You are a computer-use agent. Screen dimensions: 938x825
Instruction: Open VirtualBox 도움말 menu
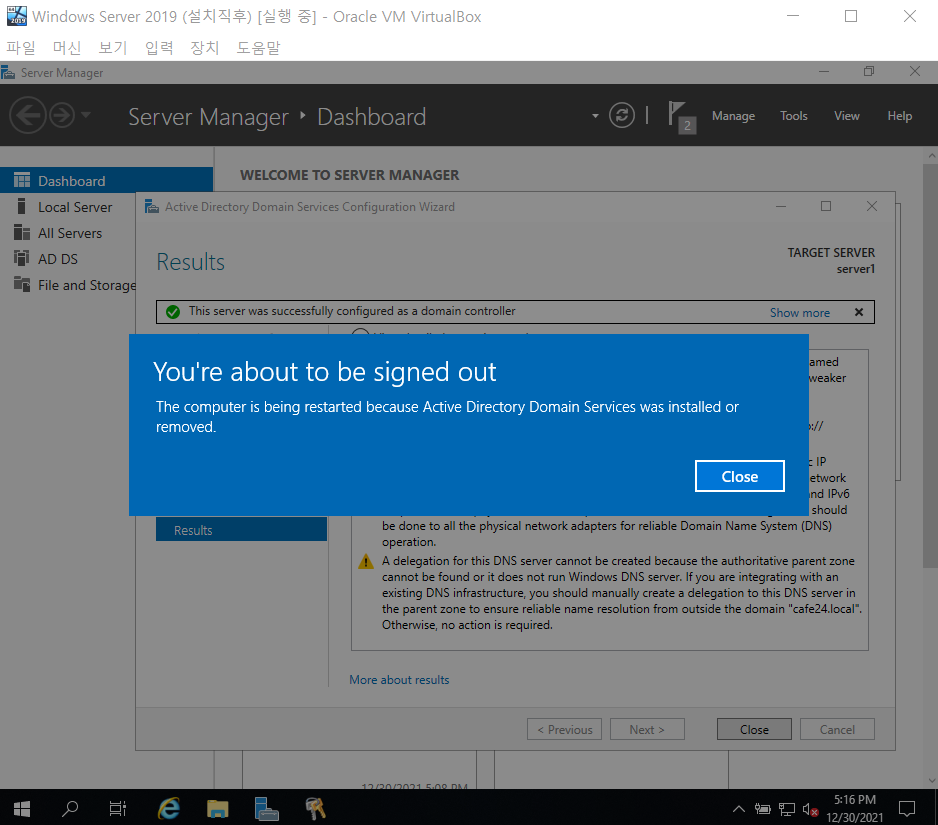(x=258, y=47)
